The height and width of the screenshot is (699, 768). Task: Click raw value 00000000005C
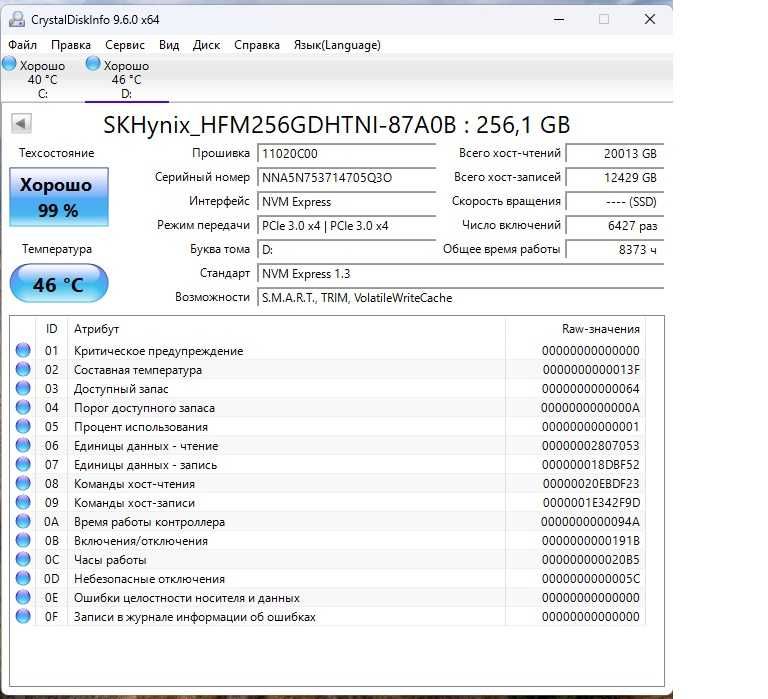point(591,579)
